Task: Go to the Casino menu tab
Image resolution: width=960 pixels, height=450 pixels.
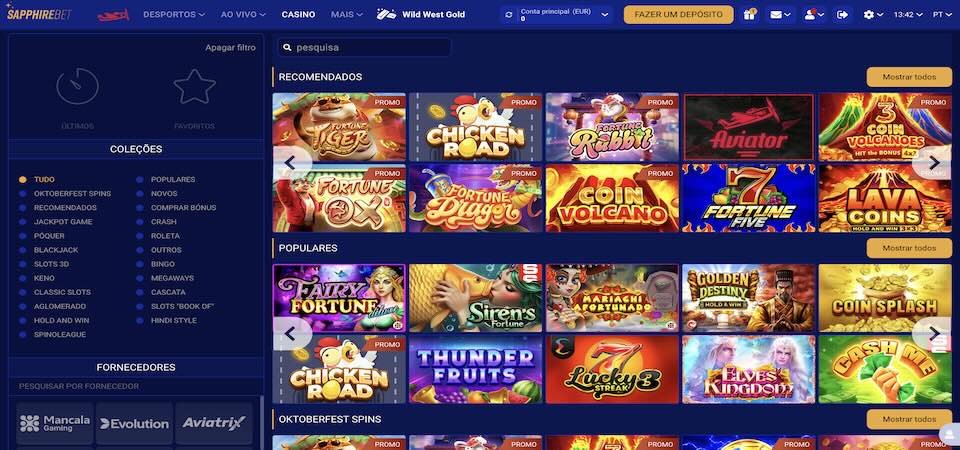Action: pos(298,14)
